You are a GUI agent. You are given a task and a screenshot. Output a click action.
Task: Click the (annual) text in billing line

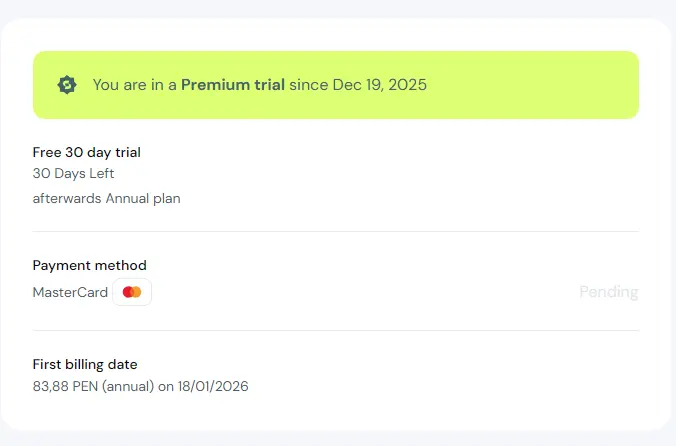pos(128,386)
